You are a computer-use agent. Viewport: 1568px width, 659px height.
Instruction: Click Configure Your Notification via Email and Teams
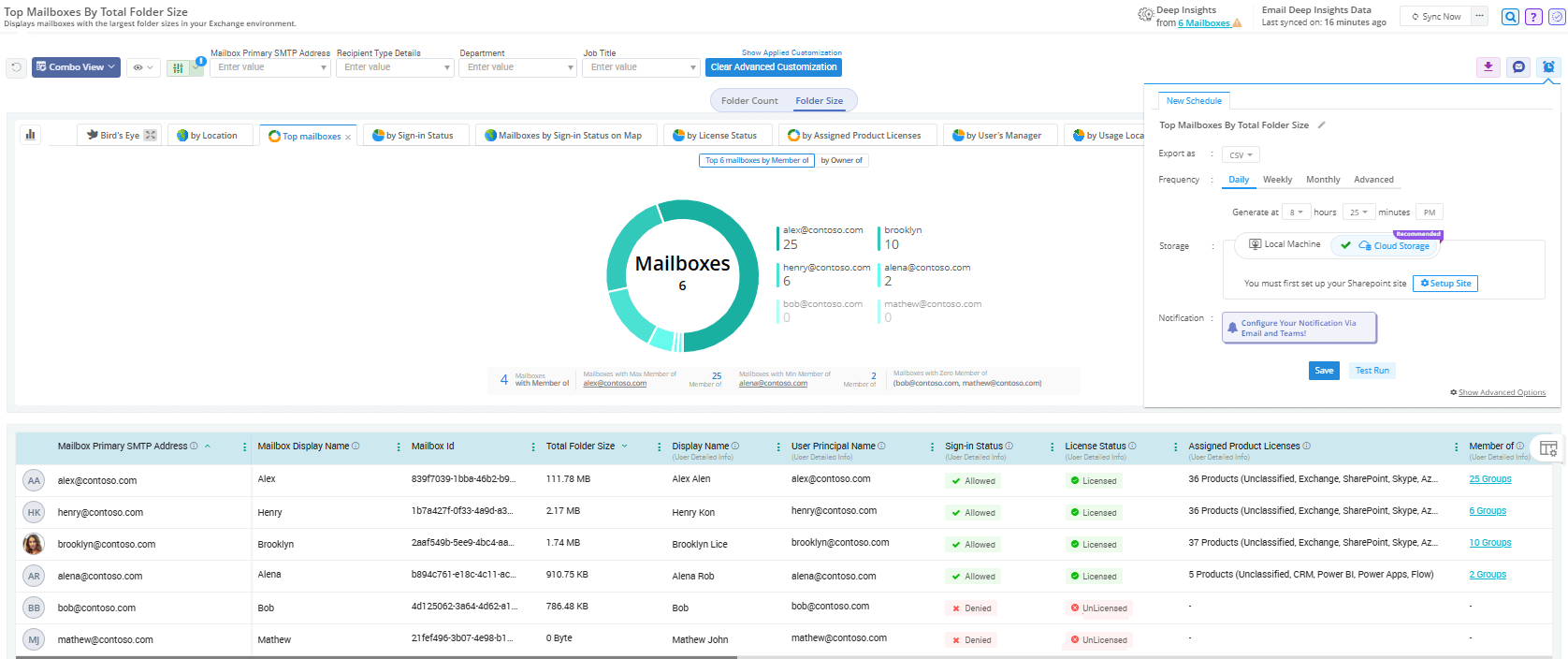[x=1299, y=329]
